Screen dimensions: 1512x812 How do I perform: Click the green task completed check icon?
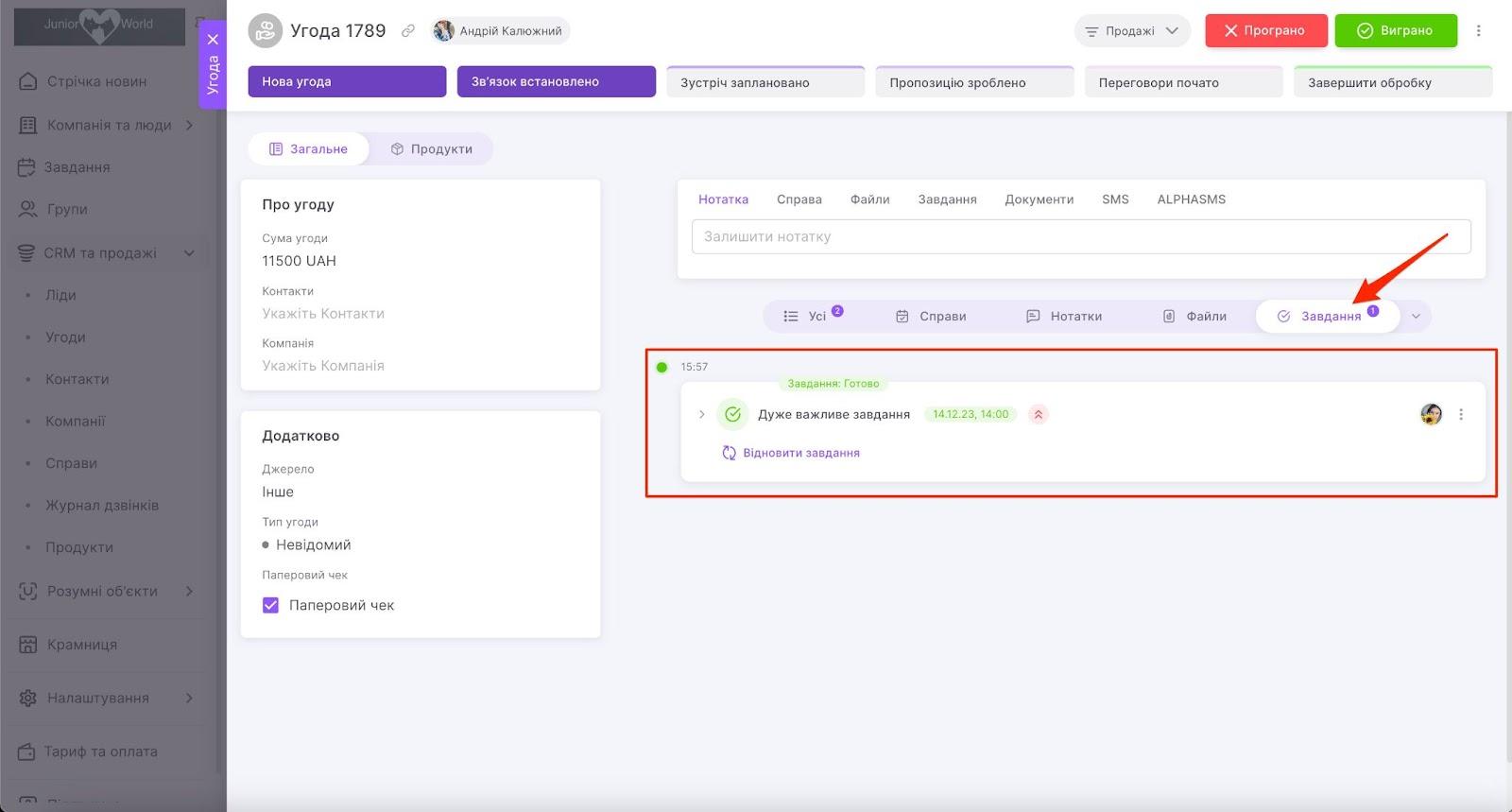click(x=732, y=414)
